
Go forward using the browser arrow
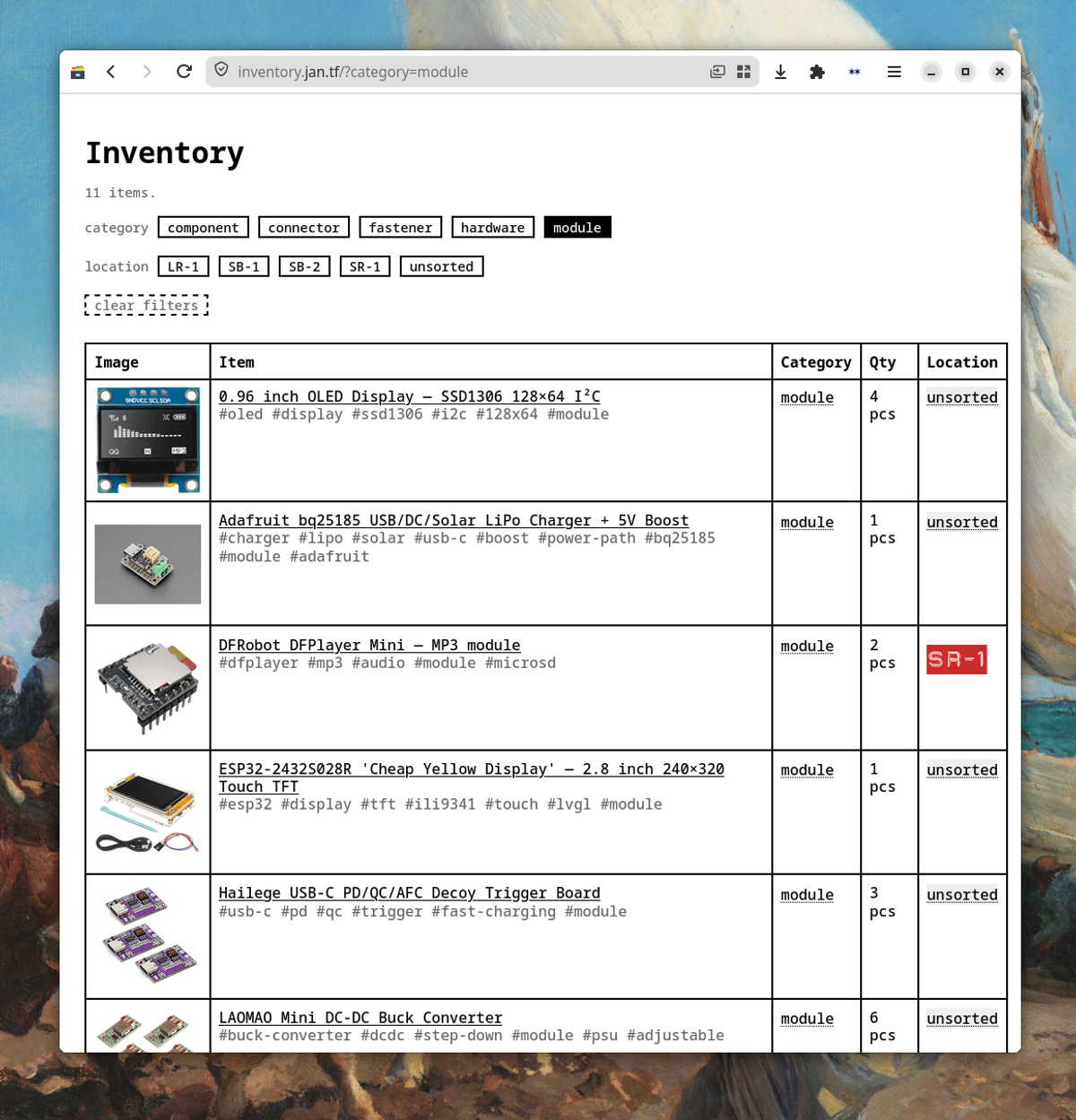pos(147,72)
